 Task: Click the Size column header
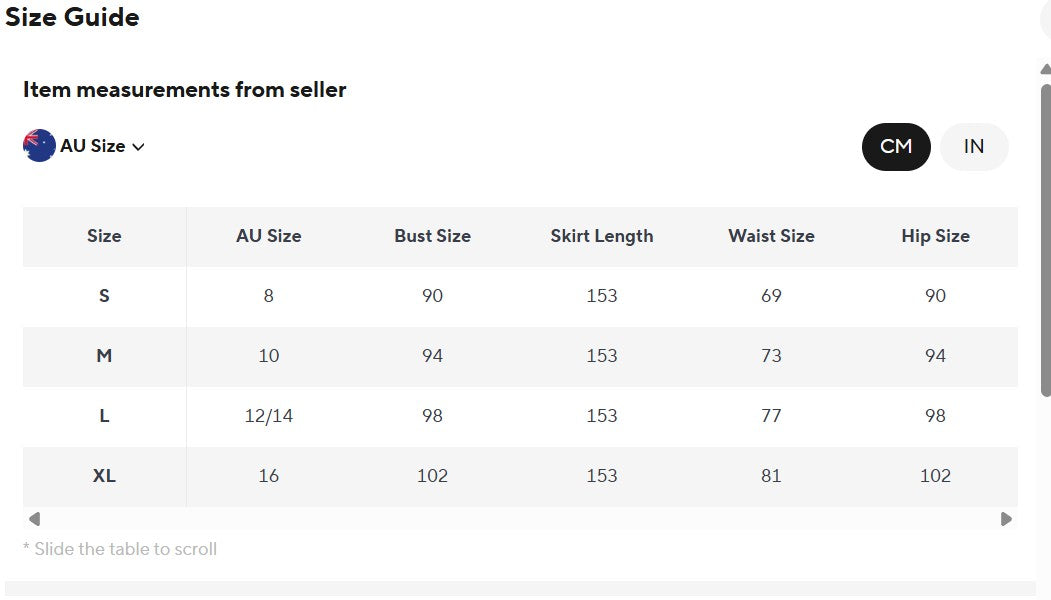pos(104,236)
